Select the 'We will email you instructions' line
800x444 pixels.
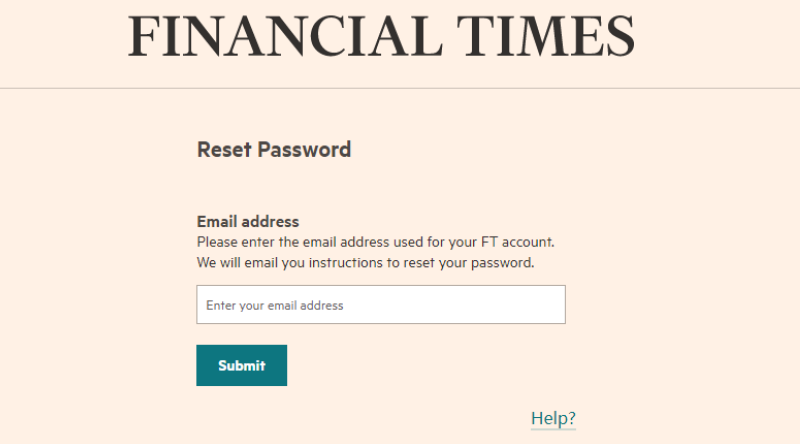pos(365,263)
